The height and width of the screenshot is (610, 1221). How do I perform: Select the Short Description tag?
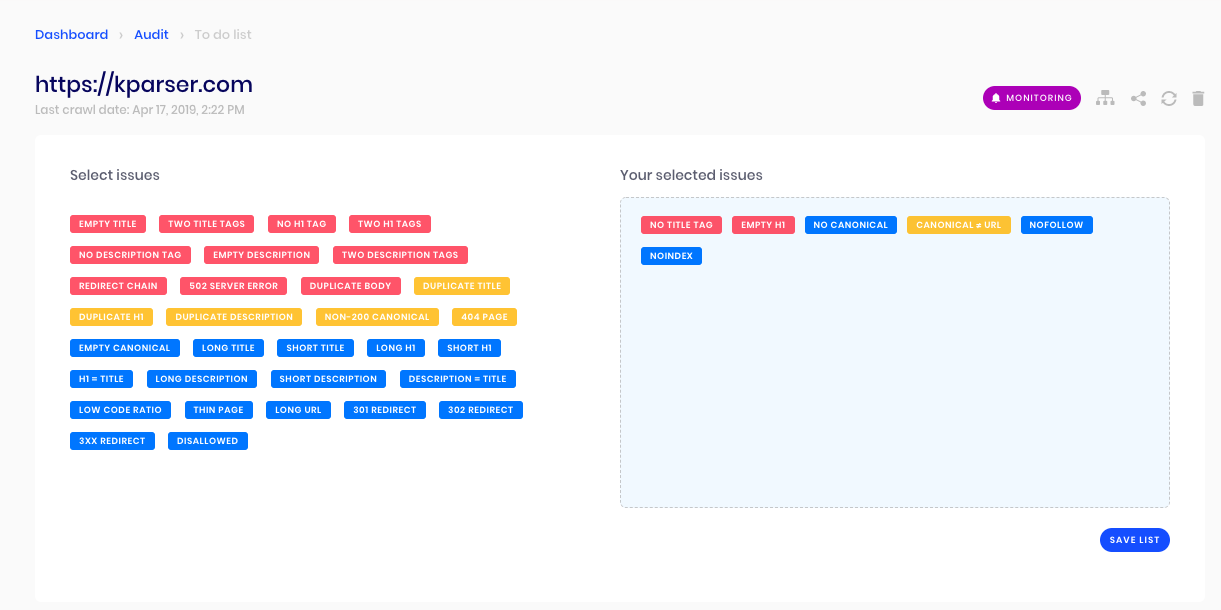(328, 379)
